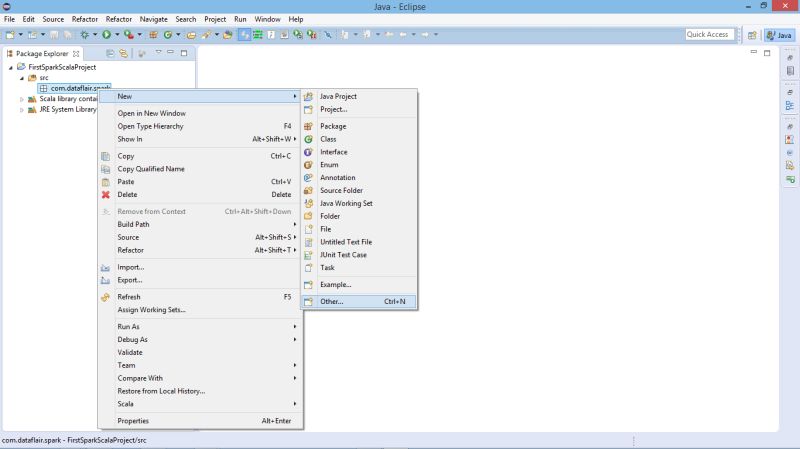Open the Edit menu
Image resolution: width=800 pixels, height=449 pixels.
29,19
